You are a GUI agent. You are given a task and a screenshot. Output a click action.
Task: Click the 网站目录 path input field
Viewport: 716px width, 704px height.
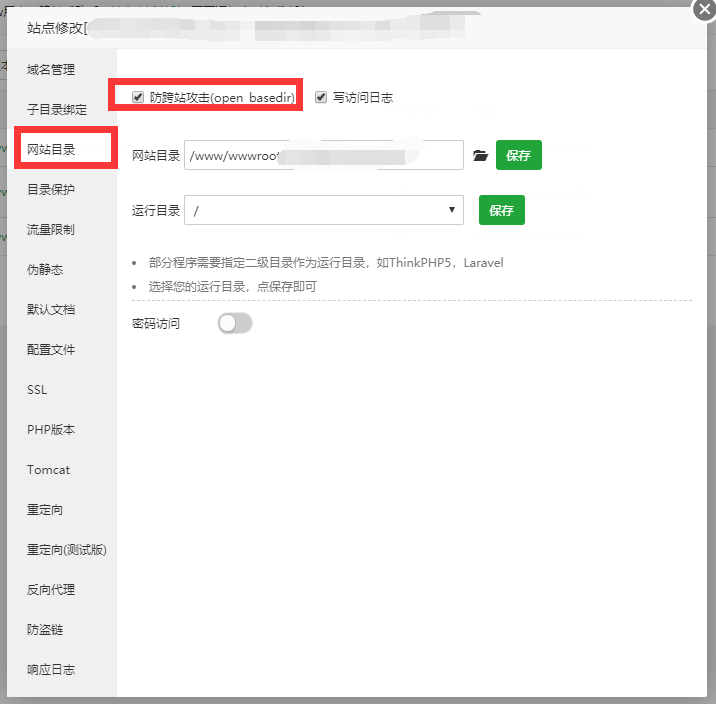click(x=324, y=156)
